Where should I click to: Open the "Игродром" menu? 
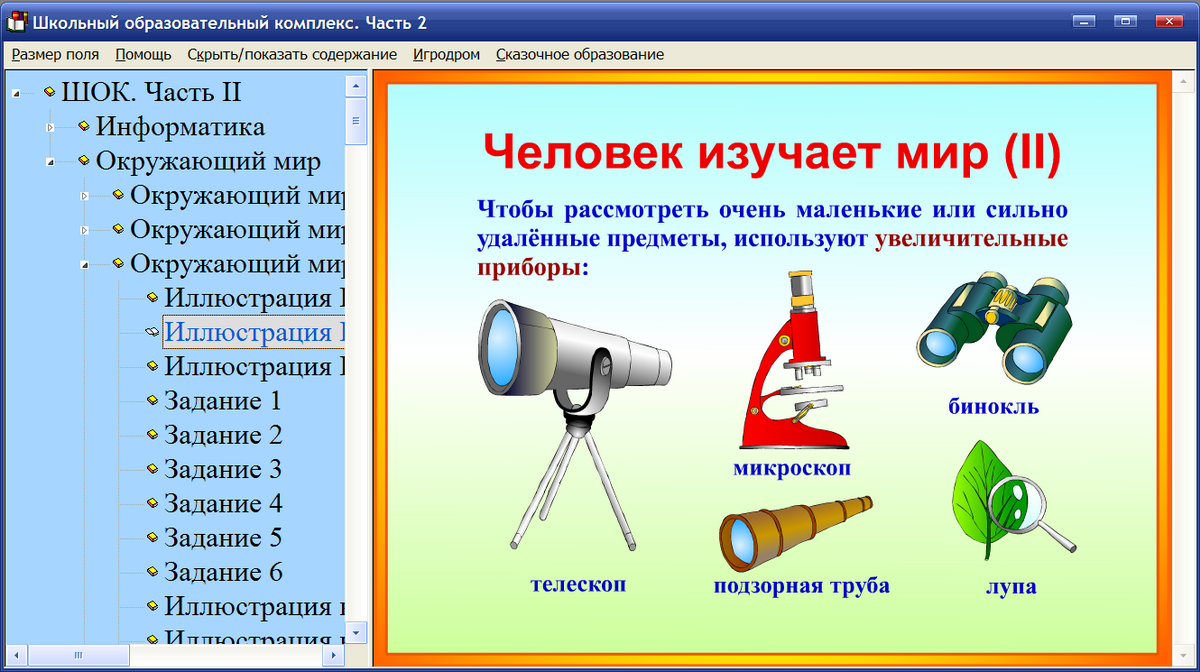[446, 55]
